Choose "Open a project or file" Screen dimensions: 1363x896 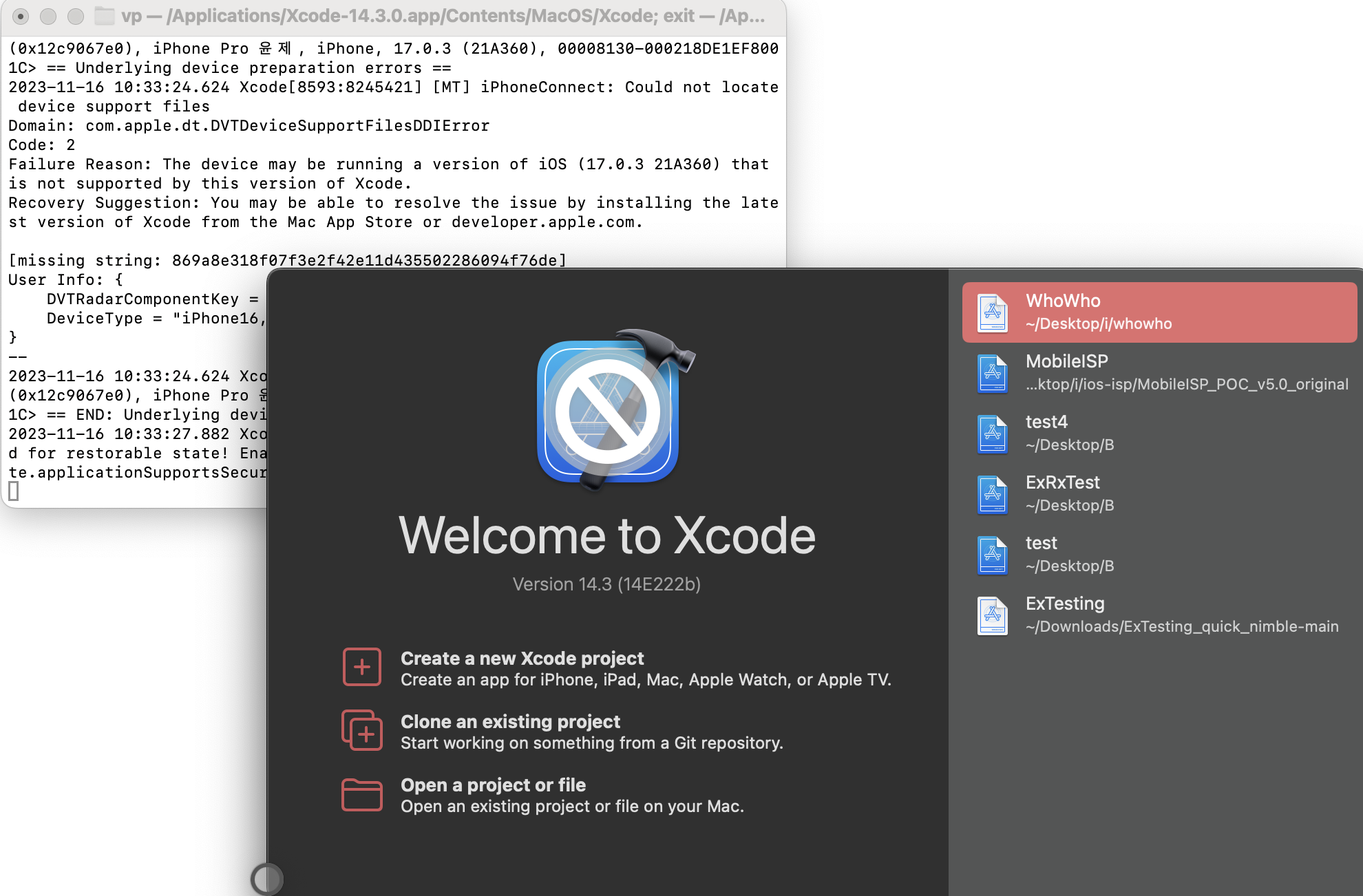pyautogui.click(x=493, y=785)
